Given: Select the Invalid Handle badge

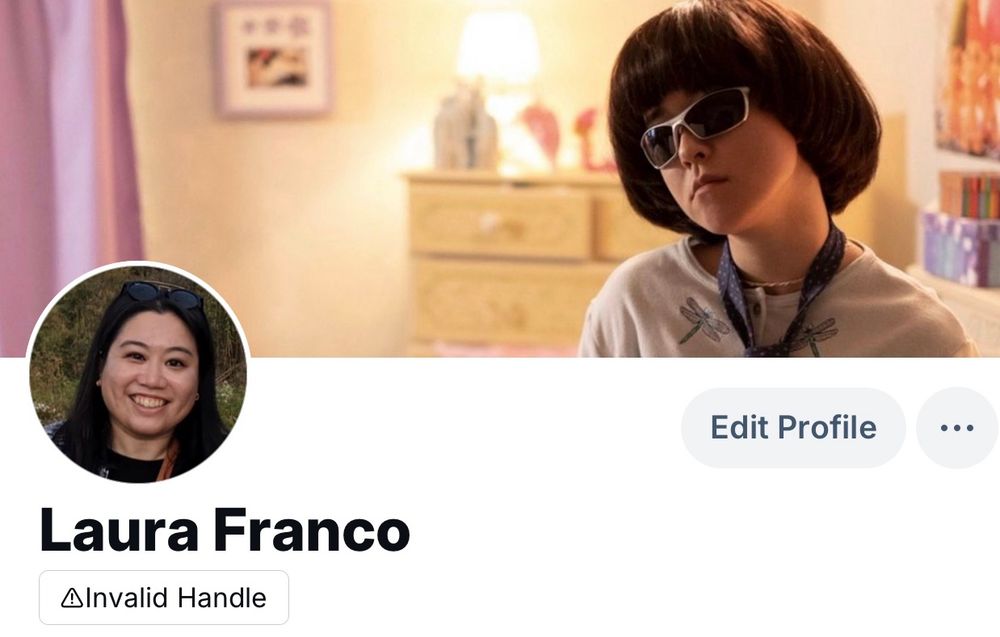Looking at the screenshot, I should (164, 597).
